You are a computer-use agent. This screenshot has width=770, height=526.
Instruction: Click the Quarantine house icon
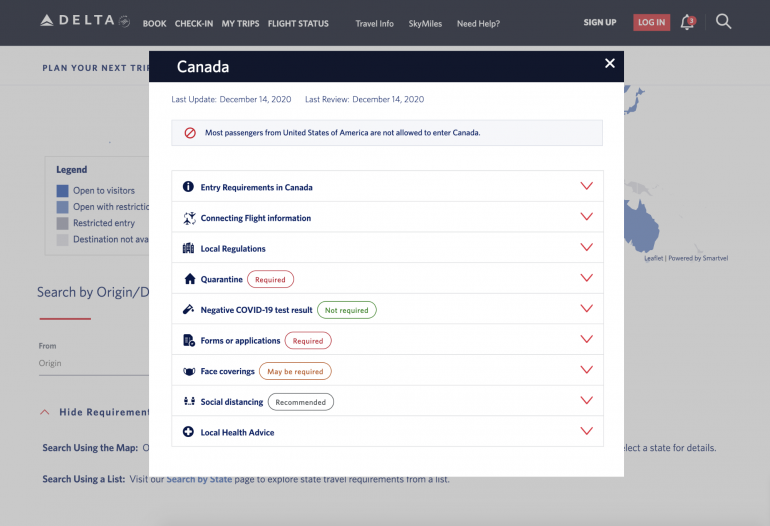(189, 279)
